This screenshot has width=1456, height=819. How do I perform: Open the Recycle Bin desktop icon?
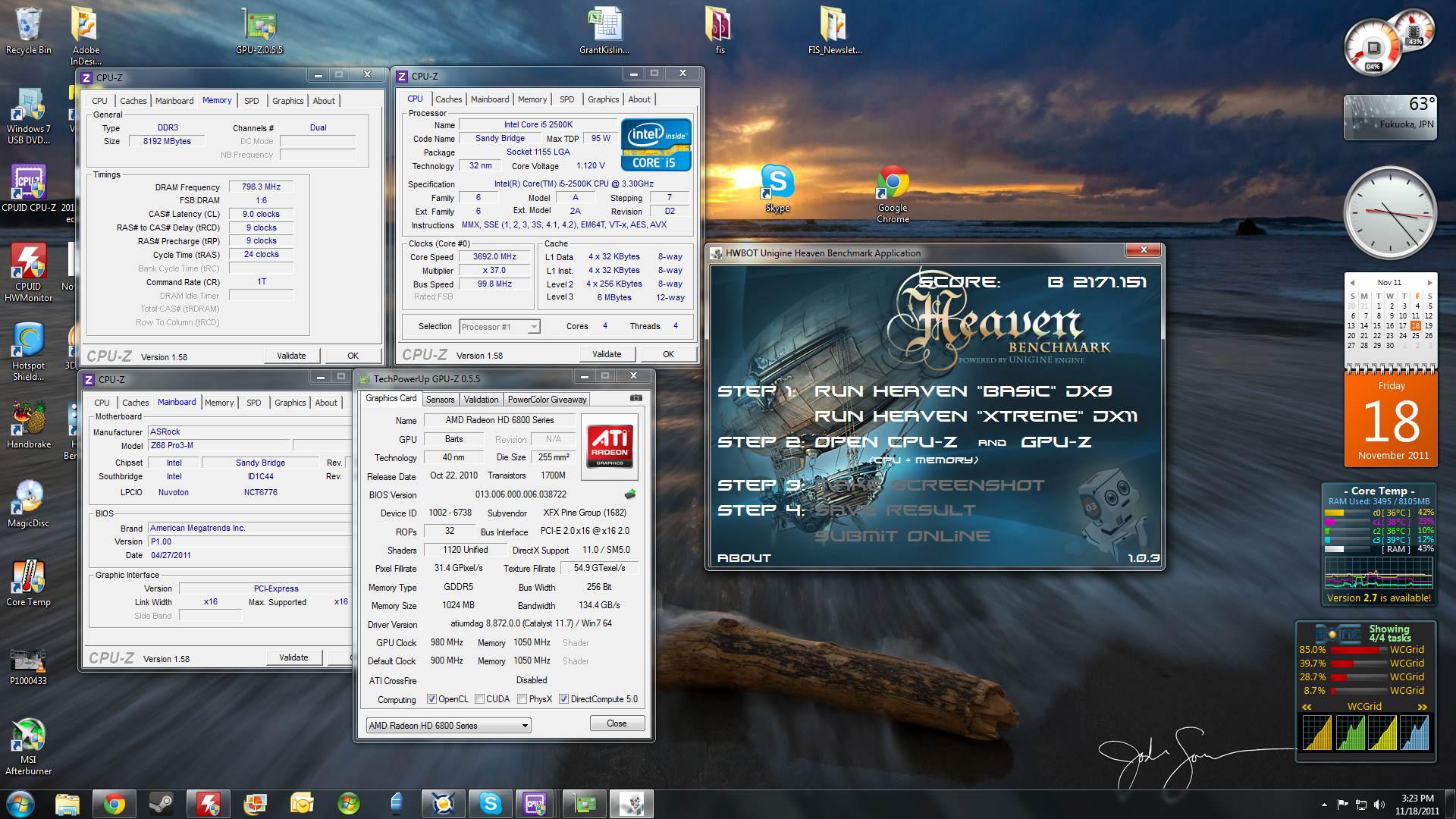pos(28,30)
